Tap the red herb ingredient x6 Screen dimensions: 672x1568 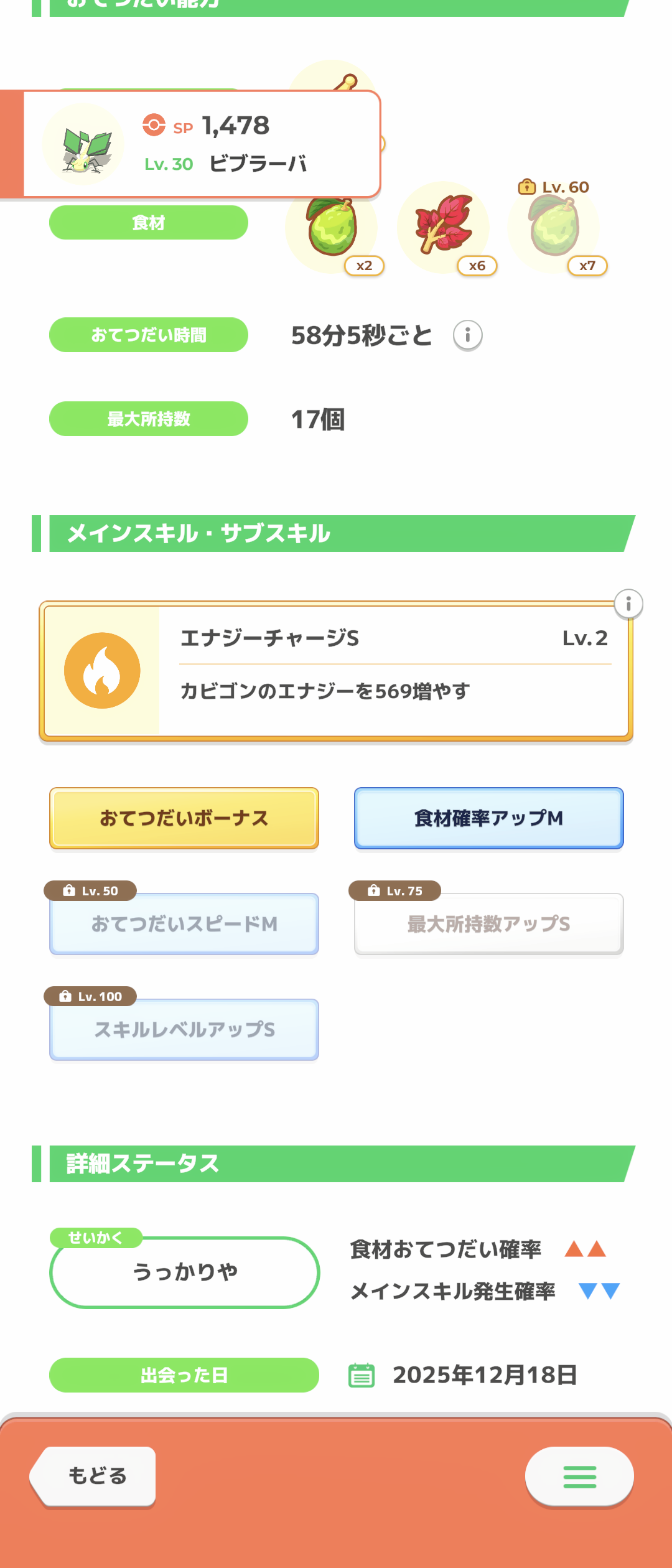pos(443,225)
